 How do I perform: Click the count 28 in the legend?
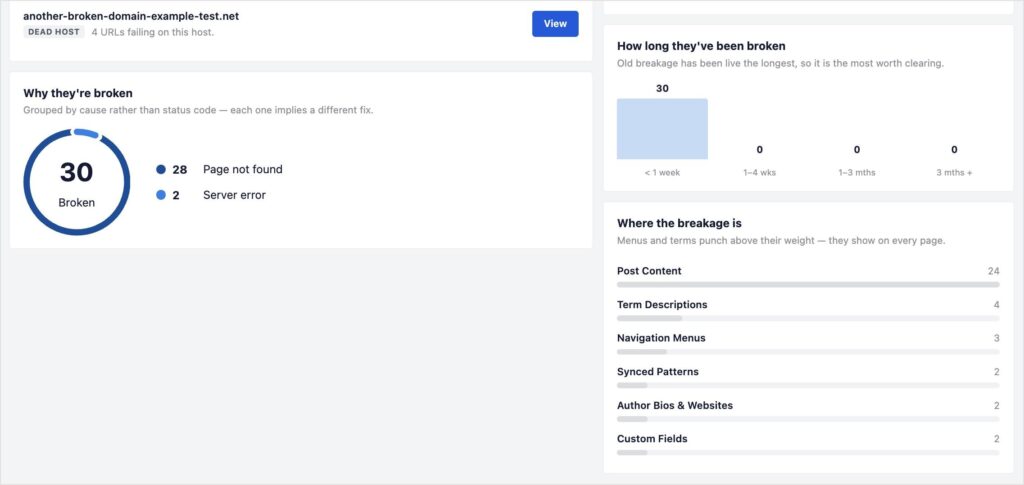tap(180, 170)
